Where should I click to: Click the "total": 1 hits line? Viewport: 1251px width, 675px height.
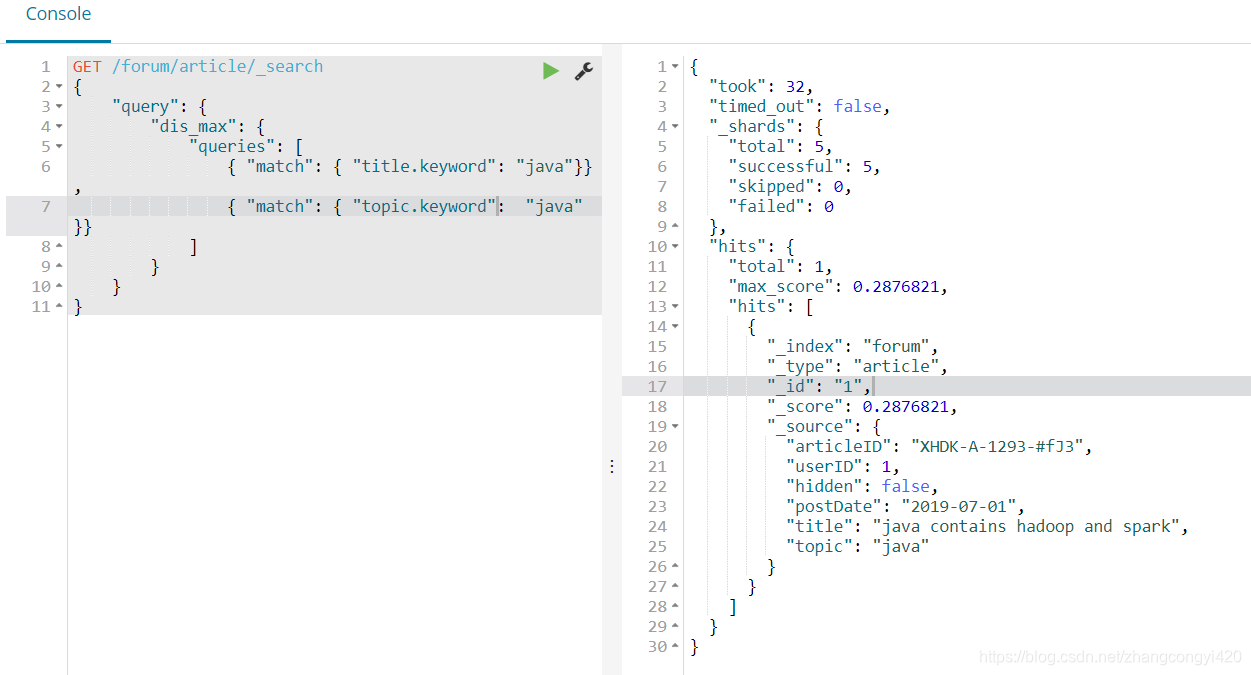780,266
